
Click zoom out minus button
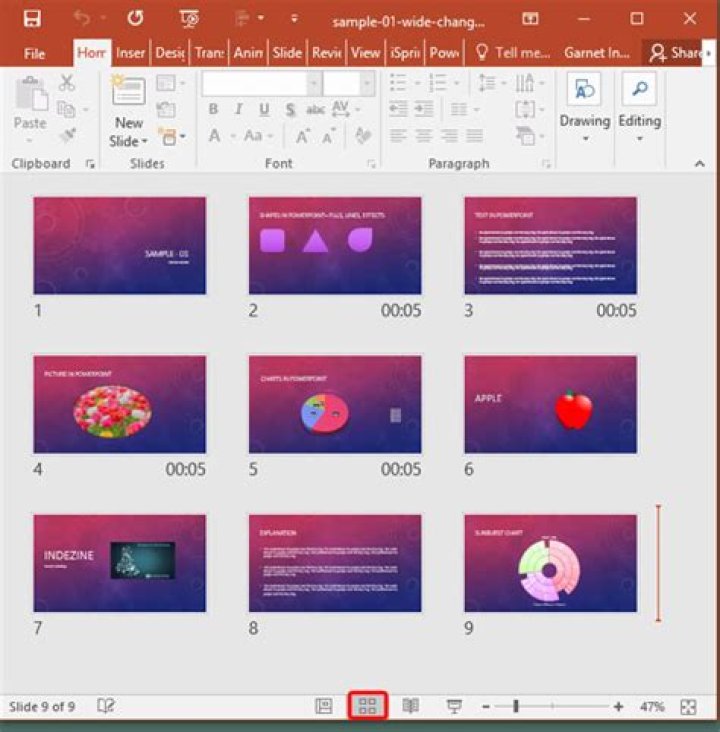pyautogui.click(x=486, y=707)
